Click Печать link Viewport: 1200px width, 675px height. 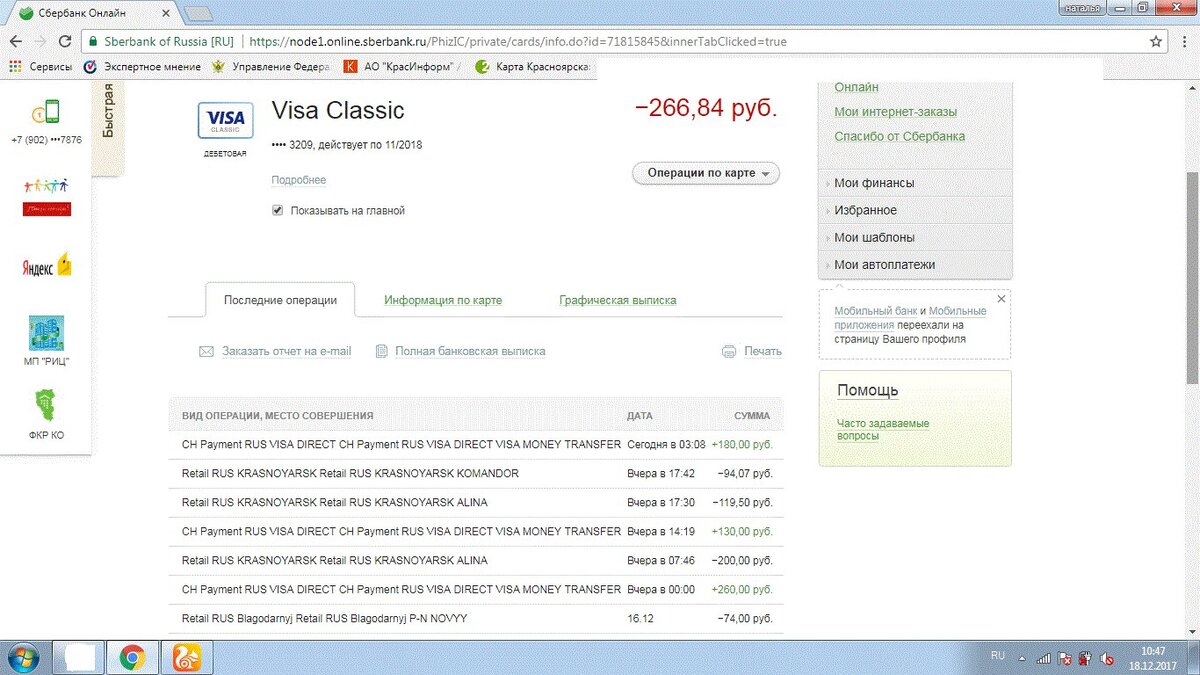point(763,352)
